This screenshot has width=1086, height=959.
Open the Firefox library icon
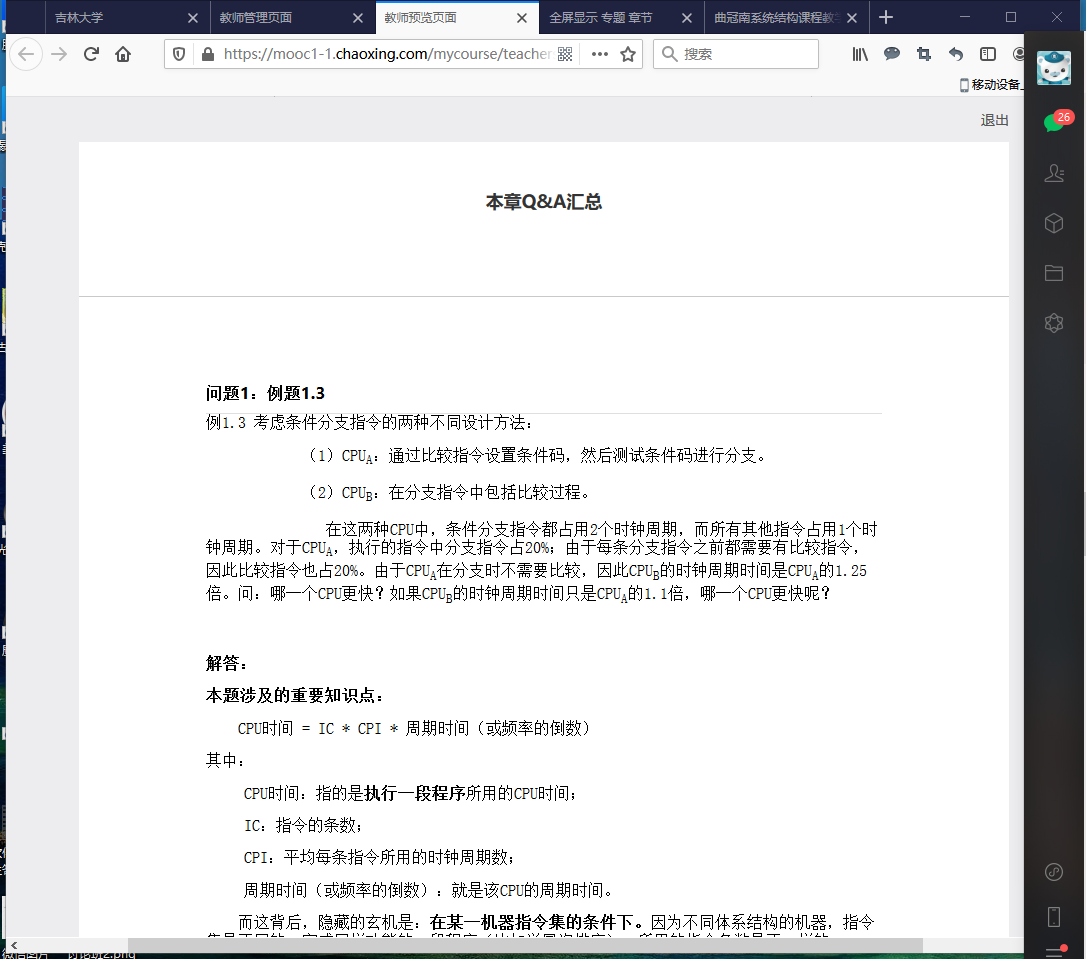[860, 54]
